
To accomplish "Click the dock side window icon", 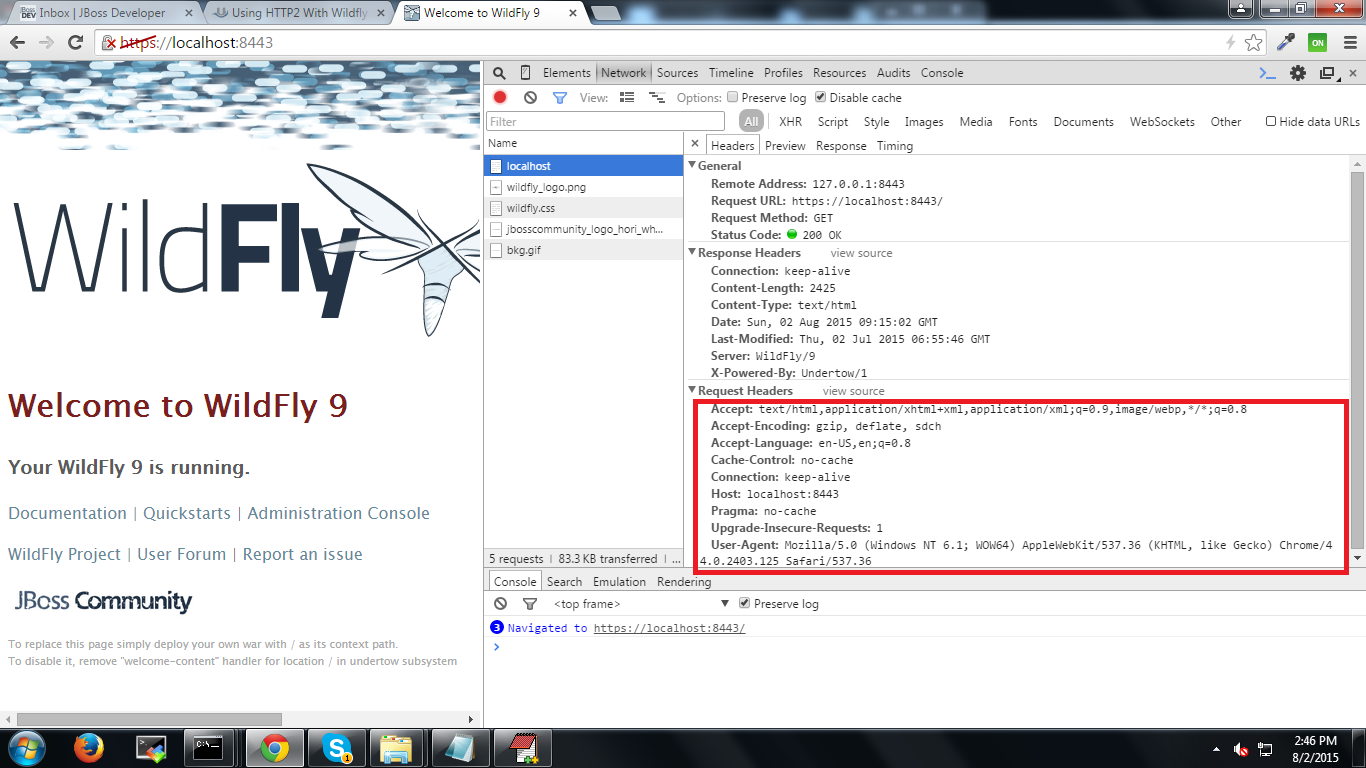I will click(1328, 73).
